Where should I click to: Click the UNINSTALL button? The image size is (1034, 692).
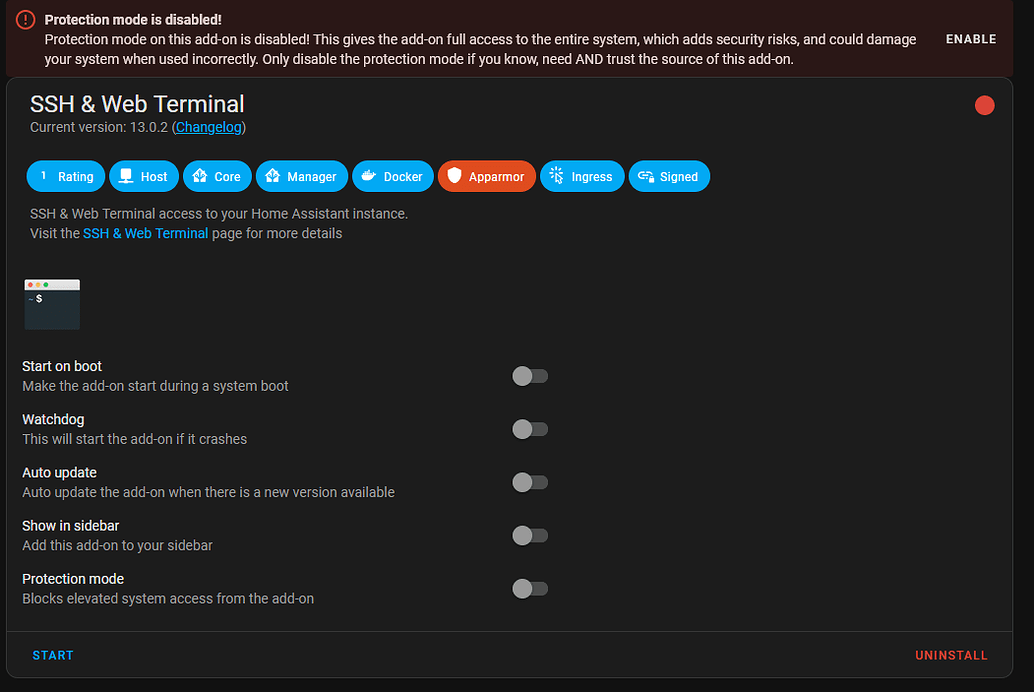(951, 655)
